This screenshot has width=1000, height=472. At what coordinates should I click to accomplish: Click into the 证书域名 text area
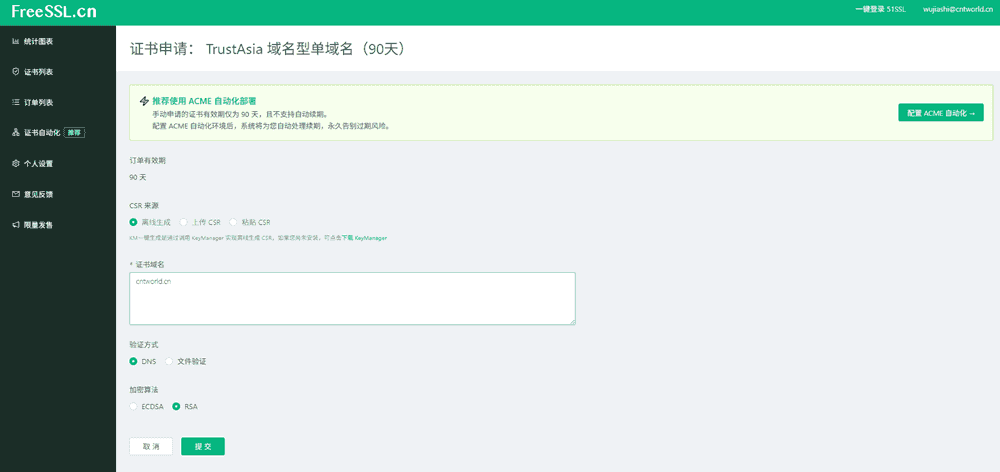click(352, 298)
